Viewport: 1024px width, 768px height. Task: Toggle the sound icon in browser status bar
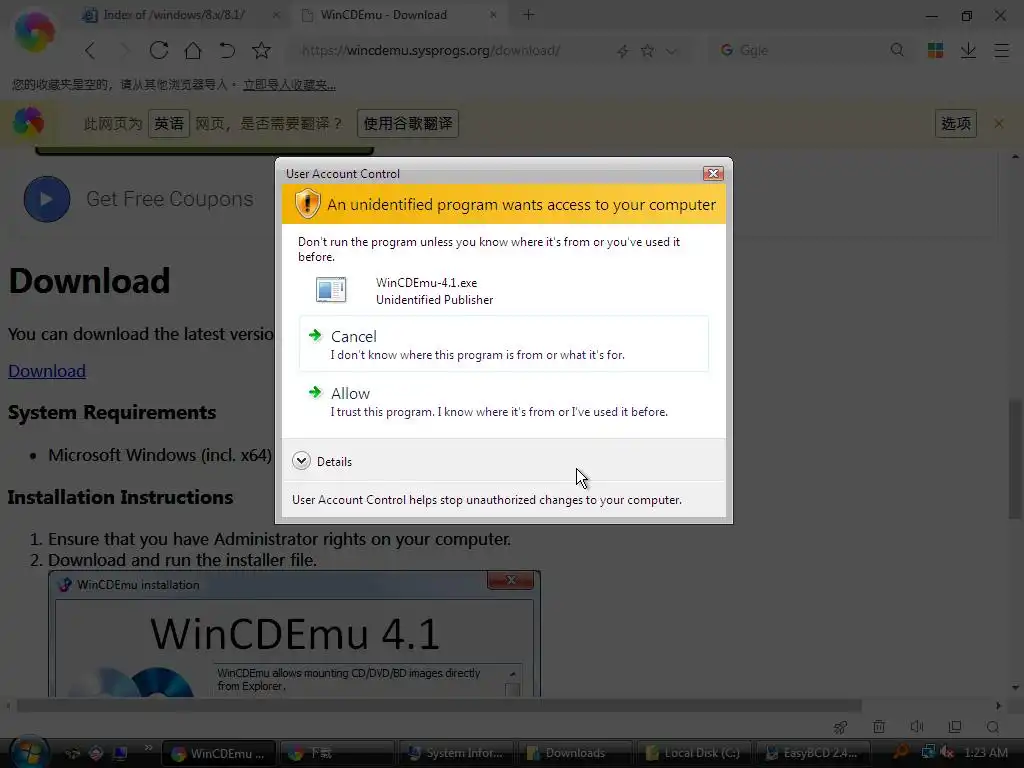[917, 727]
